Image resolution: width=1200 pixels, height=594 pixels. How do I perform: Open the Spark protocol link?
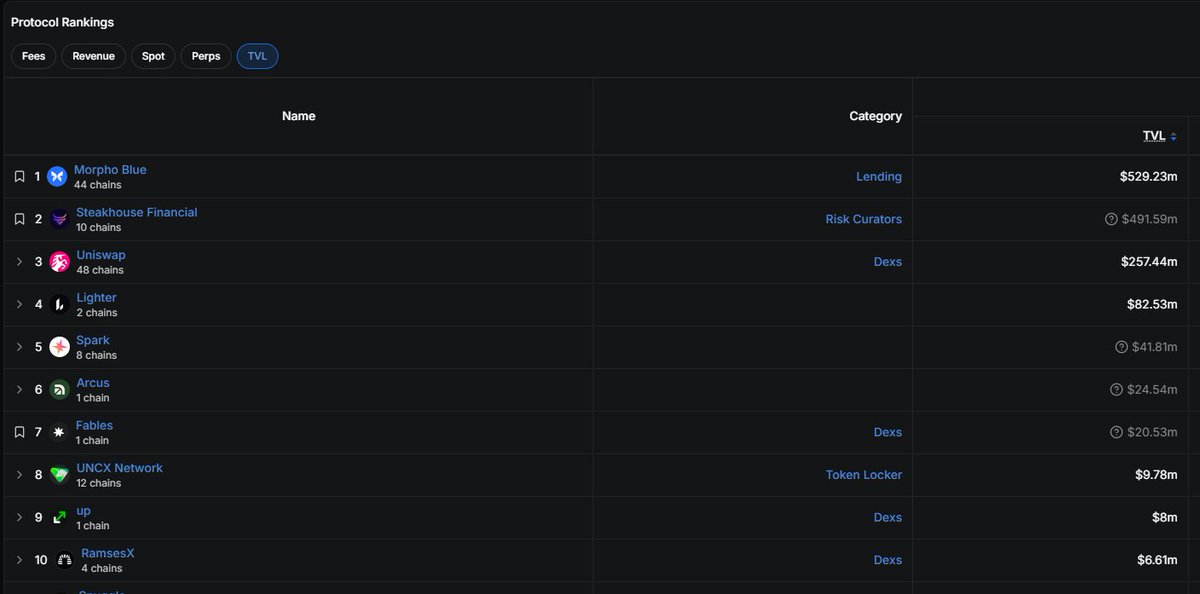[93, 340]
